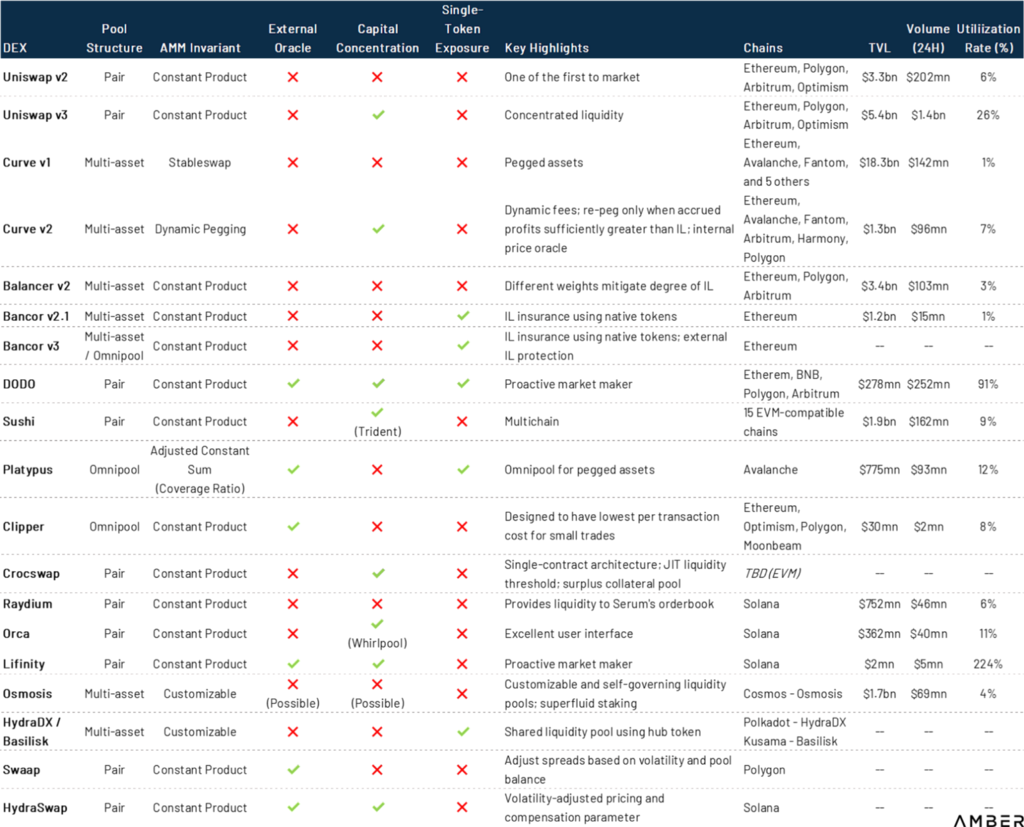Click the Pool Structure column header

pyautogui.click(x=114, y=39)
